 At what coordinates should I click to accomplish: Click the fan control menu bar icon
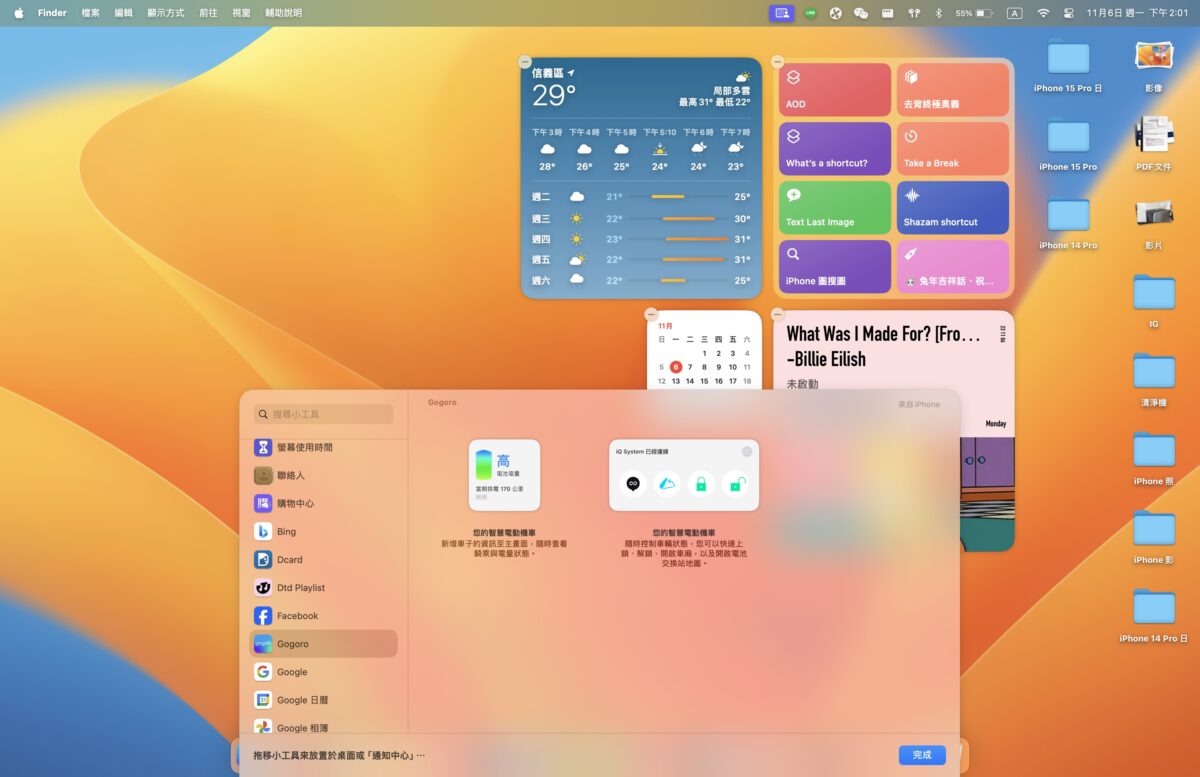[835, 13]
